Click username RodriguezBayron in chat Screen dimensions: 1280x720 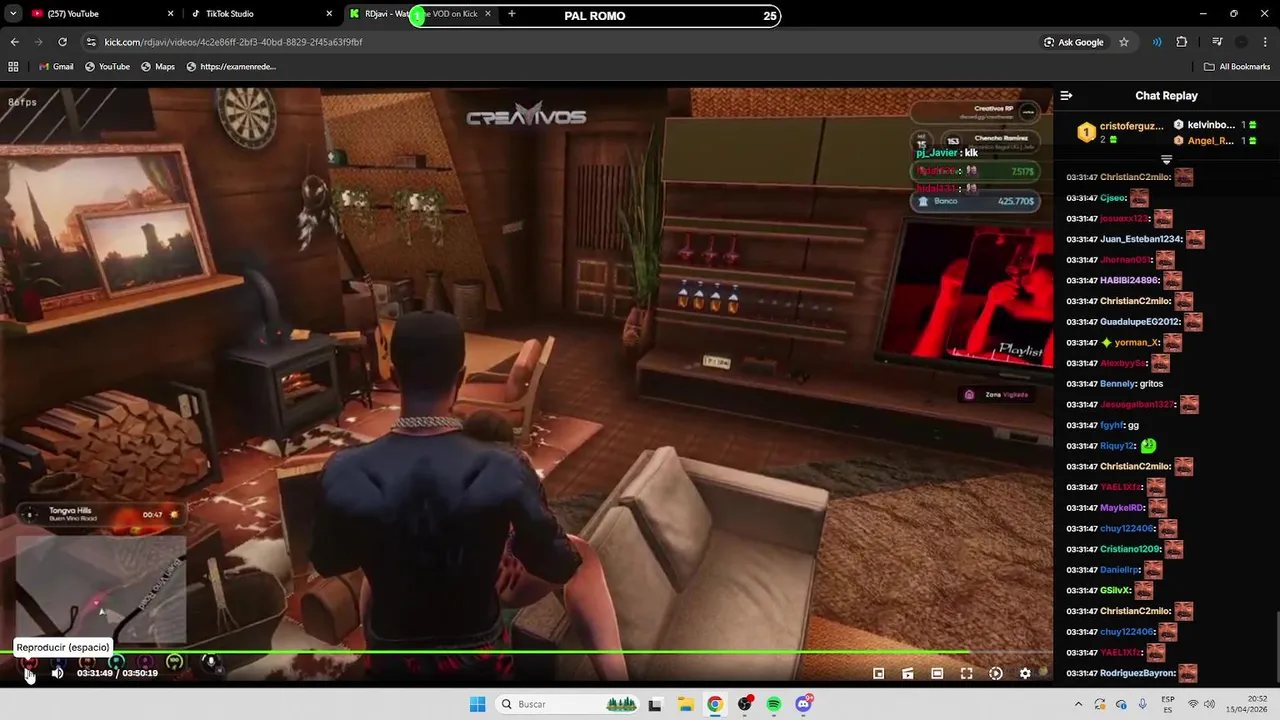pyautogui.click(x=1137, y=673)
